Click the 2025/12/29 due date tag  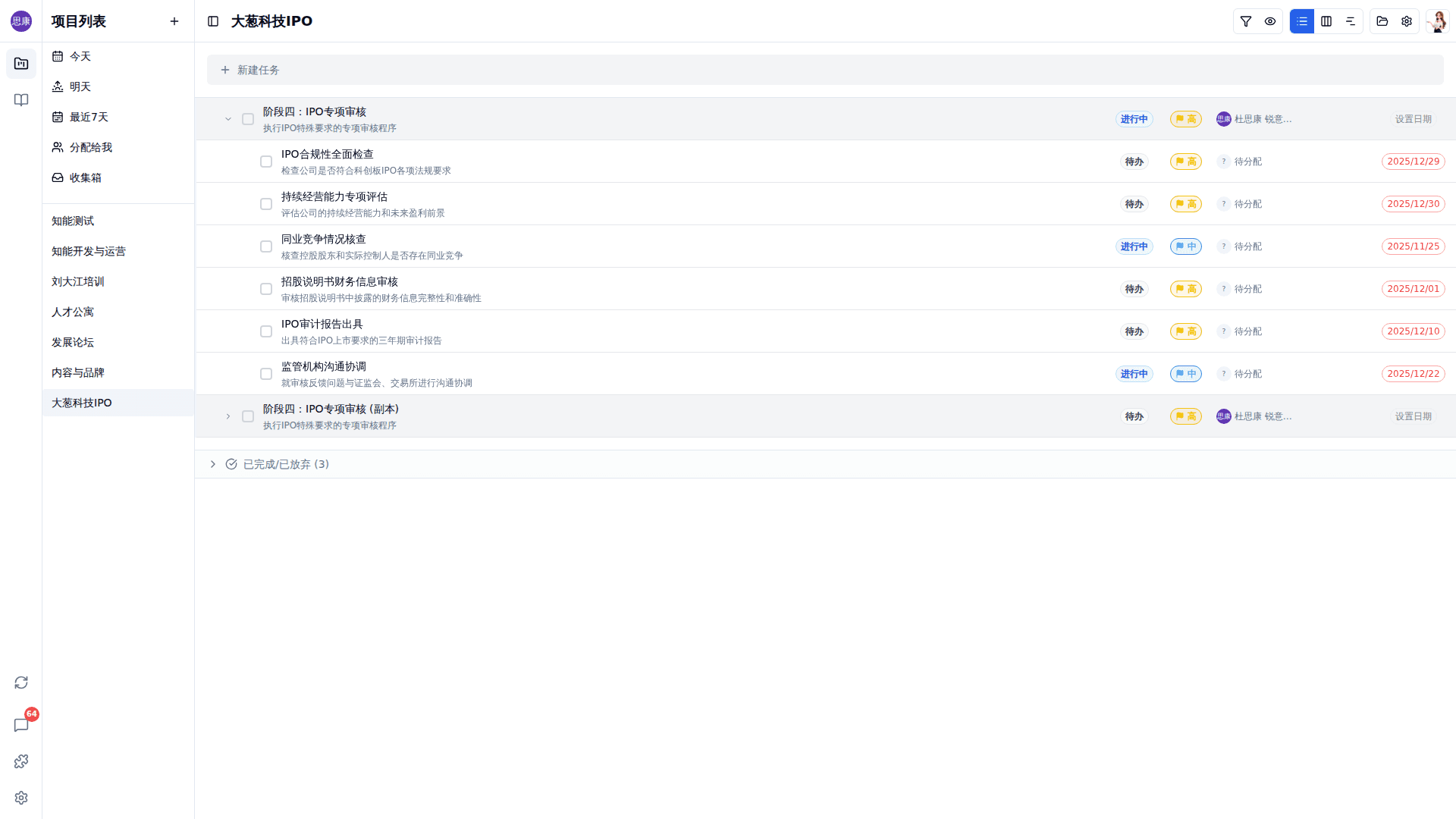[1413, 162]
